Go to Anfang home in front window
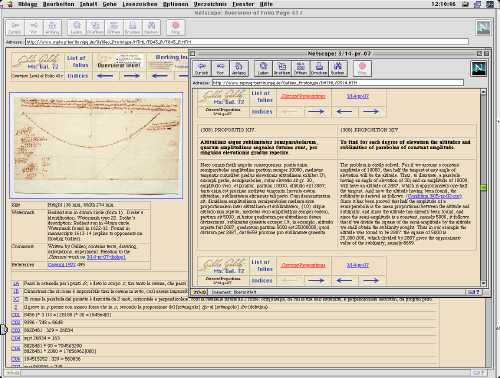 (x=239, y=68)
